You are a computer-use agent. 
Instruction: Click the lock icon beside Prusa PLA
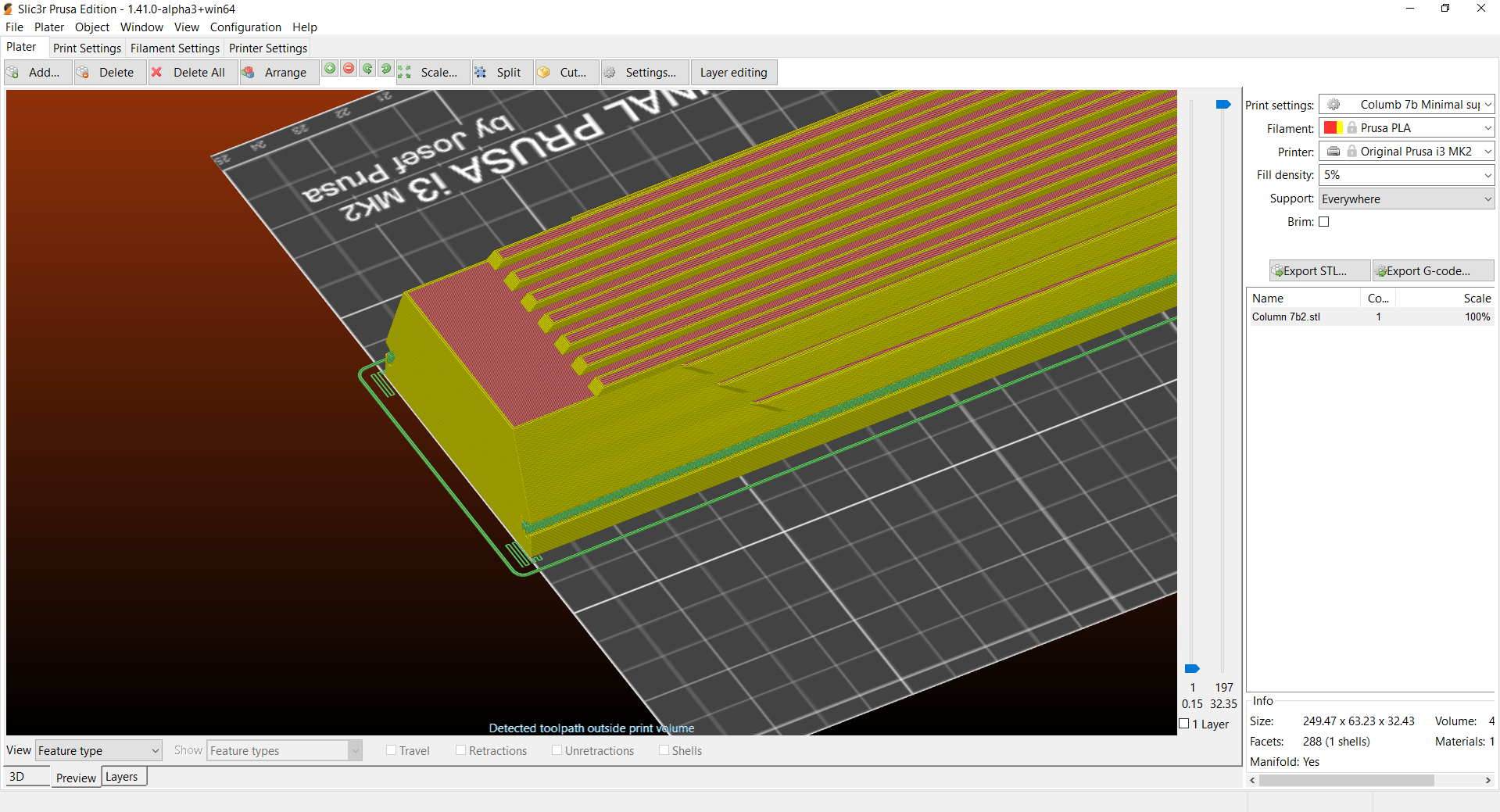click(1351, 128)
